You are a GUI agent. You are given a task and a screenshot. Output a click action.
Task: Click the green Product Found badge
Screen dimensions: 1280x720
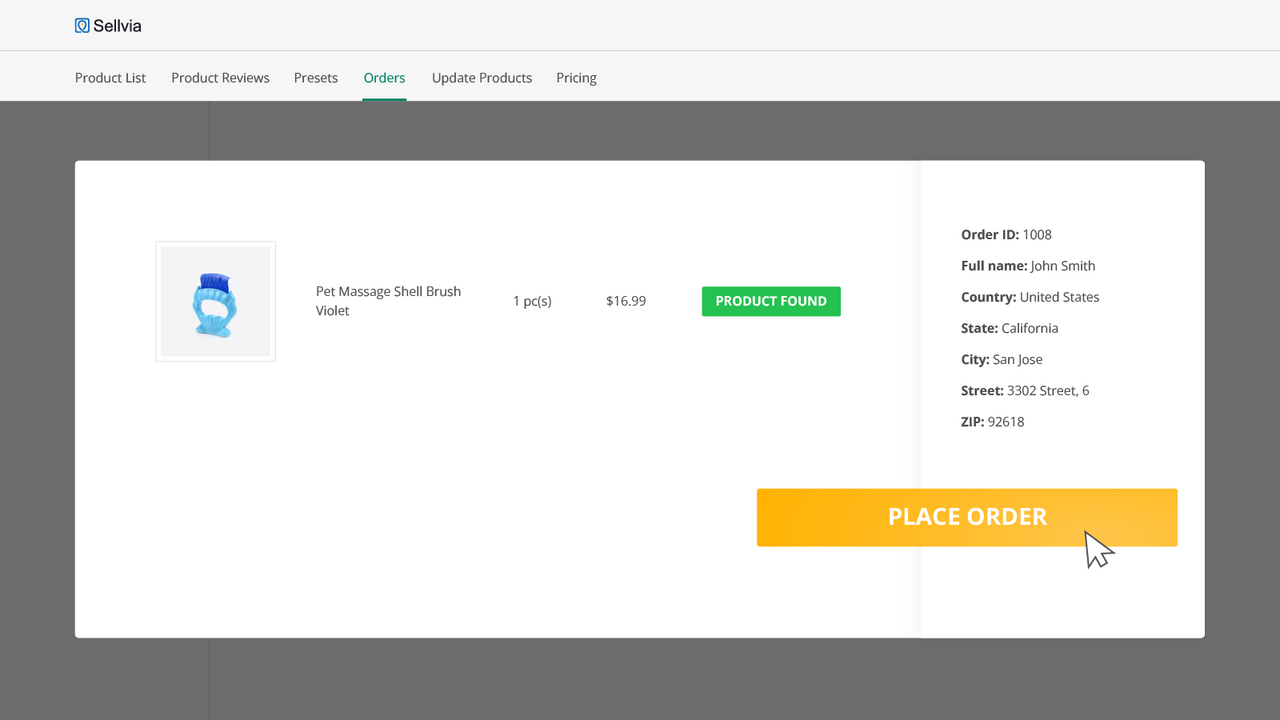(x=771, y=301)
